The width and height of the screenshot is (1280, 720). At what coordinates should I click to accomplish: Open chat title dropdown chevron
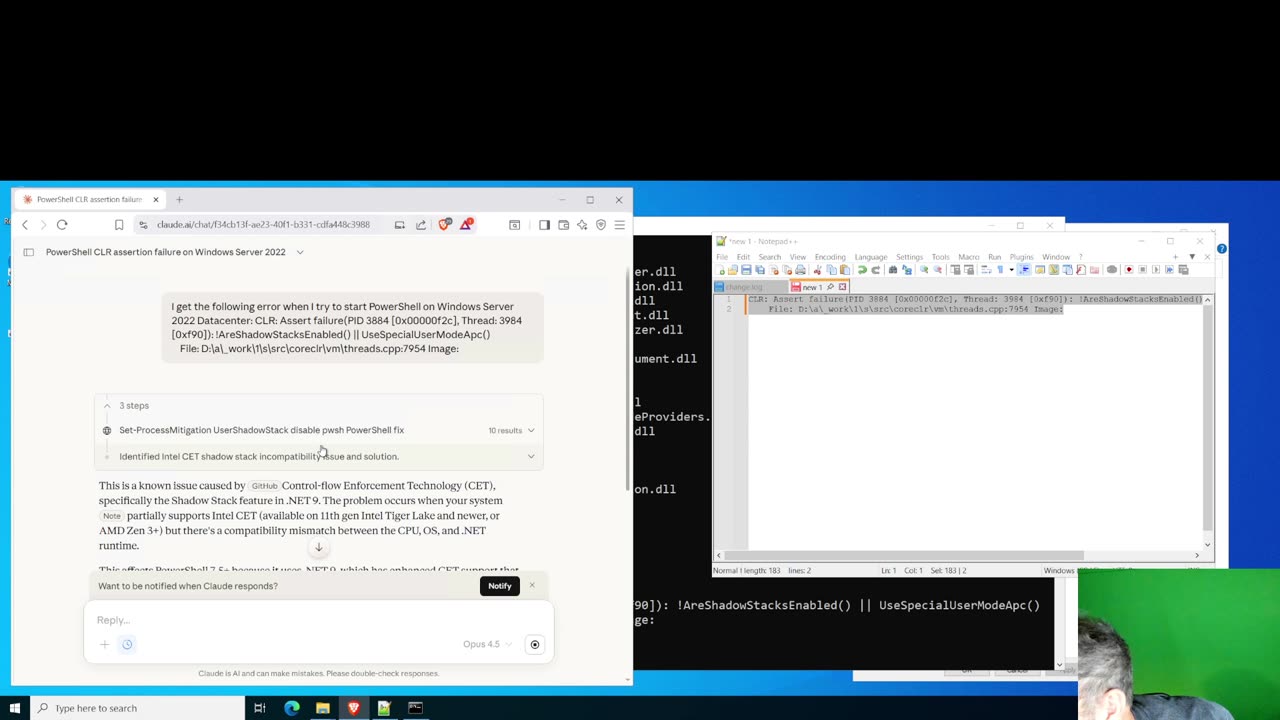pyautogui.click(x=299, y=252)
